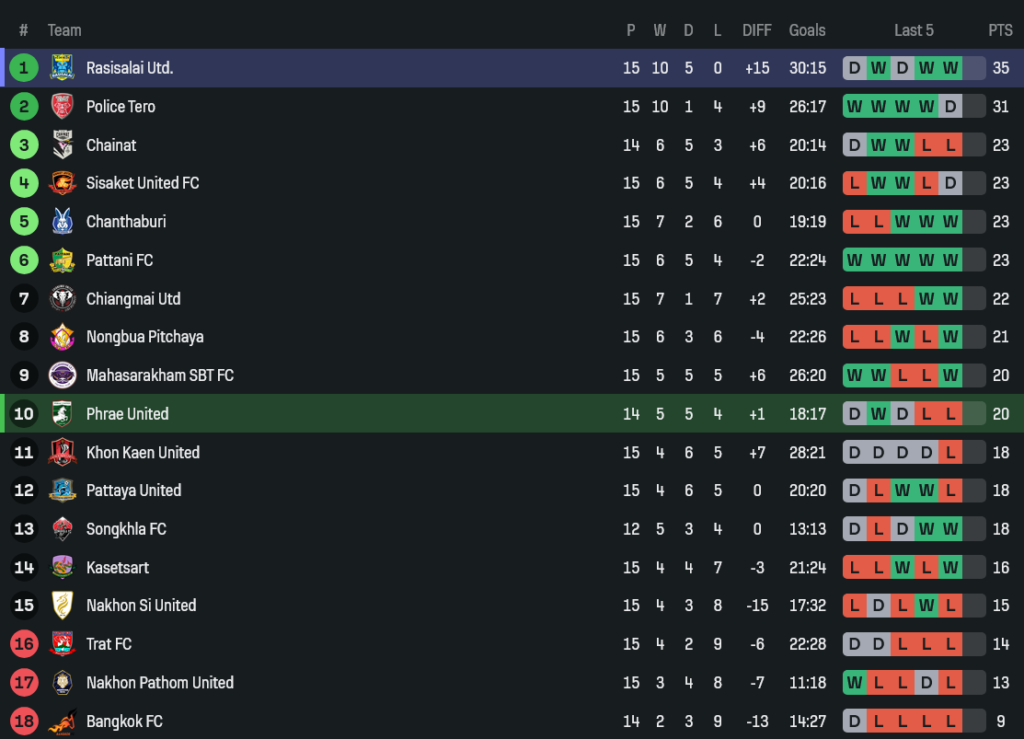1024x739 pixels.
Task: Open the Pattani FC team link
Action: [x=119, y=260]
